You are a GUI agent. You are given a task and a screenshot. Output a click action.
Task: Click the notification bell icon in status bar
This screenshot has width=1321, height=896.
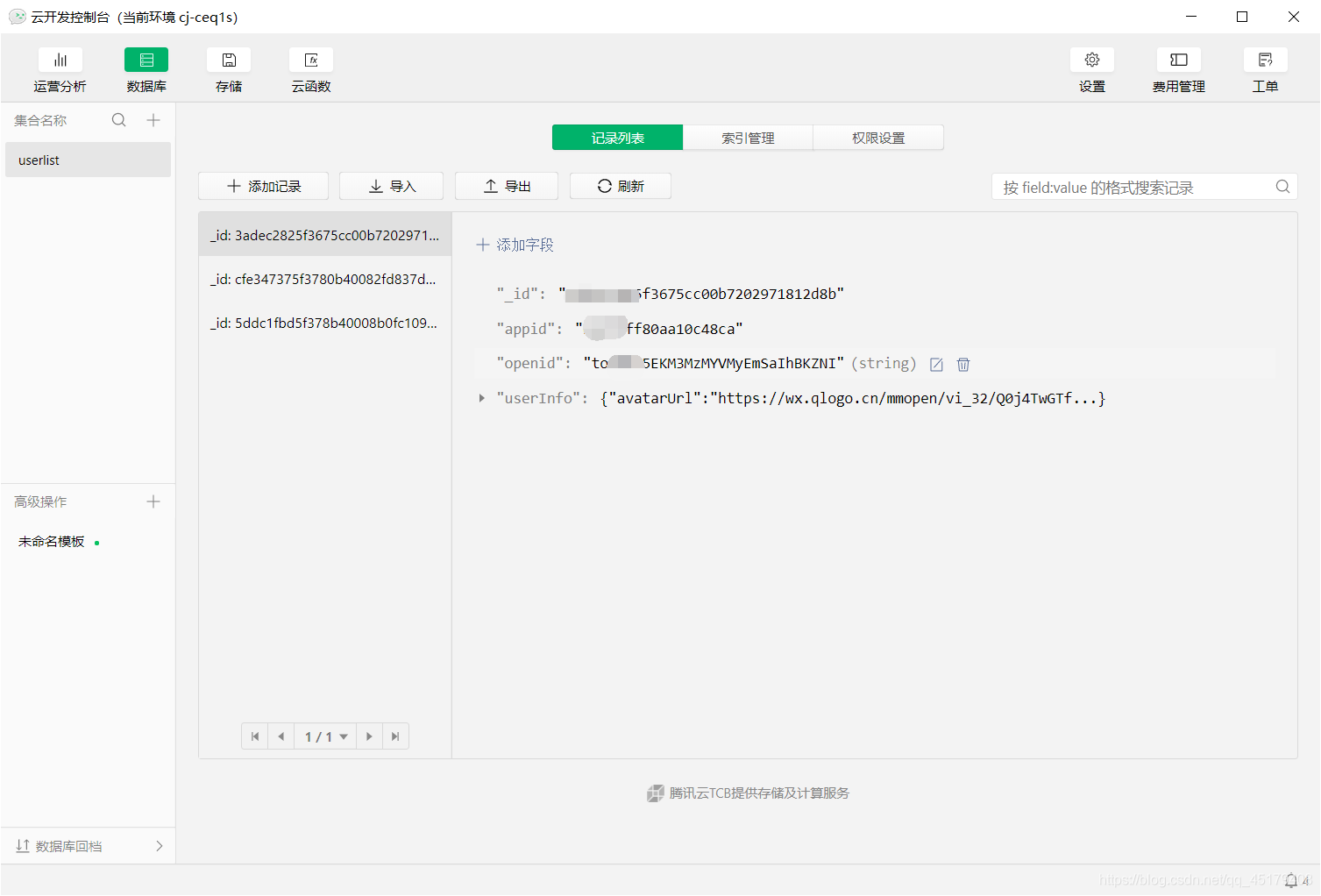click(1291, 880)
